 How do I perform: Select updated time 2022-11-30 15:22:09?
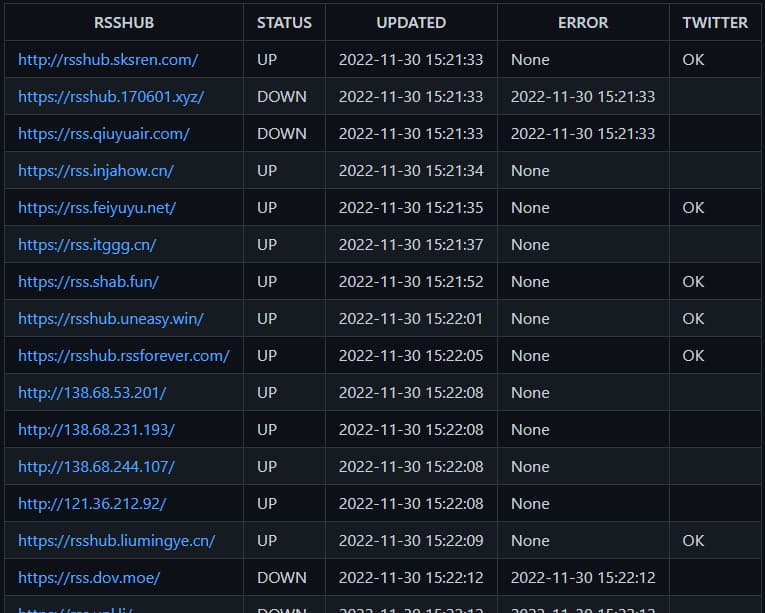pos(411,541)
